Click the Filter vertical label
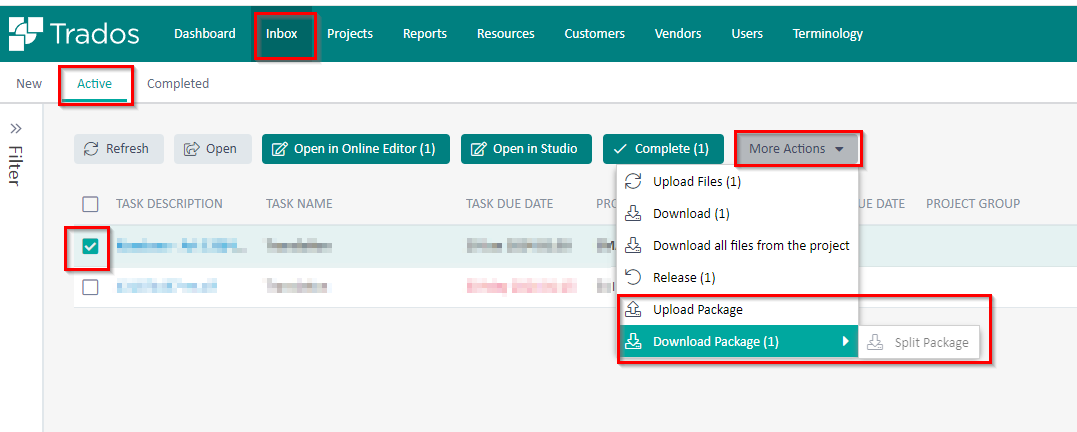 pyautogui.click(x=15, y=165)
